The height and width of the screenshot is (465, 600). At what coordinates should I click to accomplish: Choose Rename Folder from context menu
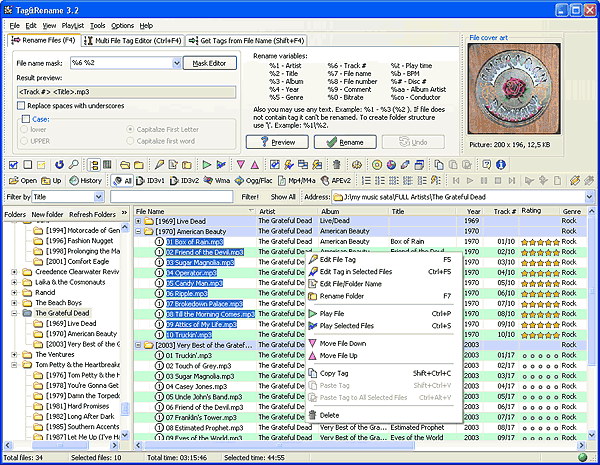[342, 295]
